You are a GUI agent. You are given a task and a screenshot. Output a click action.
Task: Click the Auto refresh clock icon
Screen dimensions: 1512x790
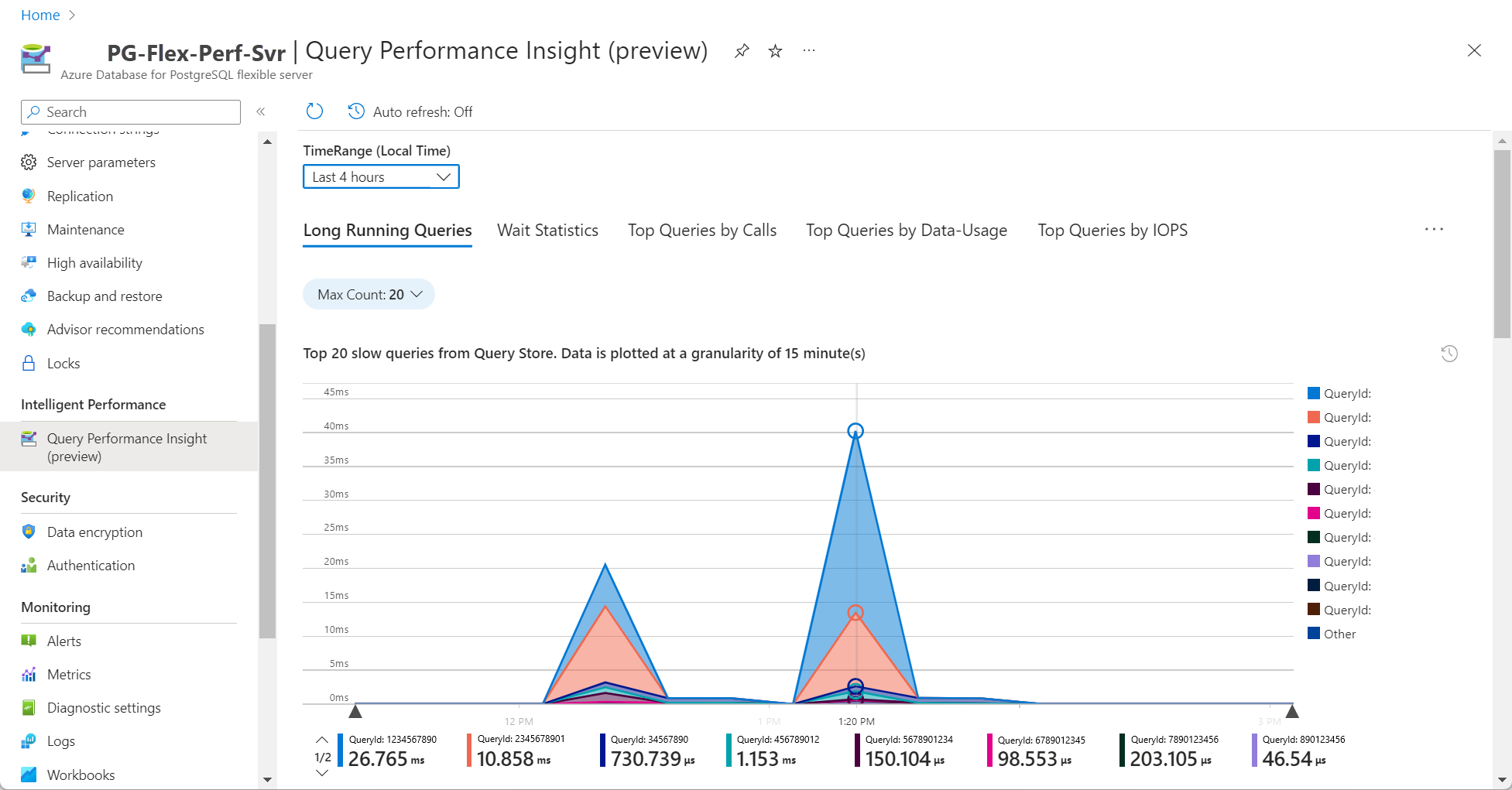356,111
